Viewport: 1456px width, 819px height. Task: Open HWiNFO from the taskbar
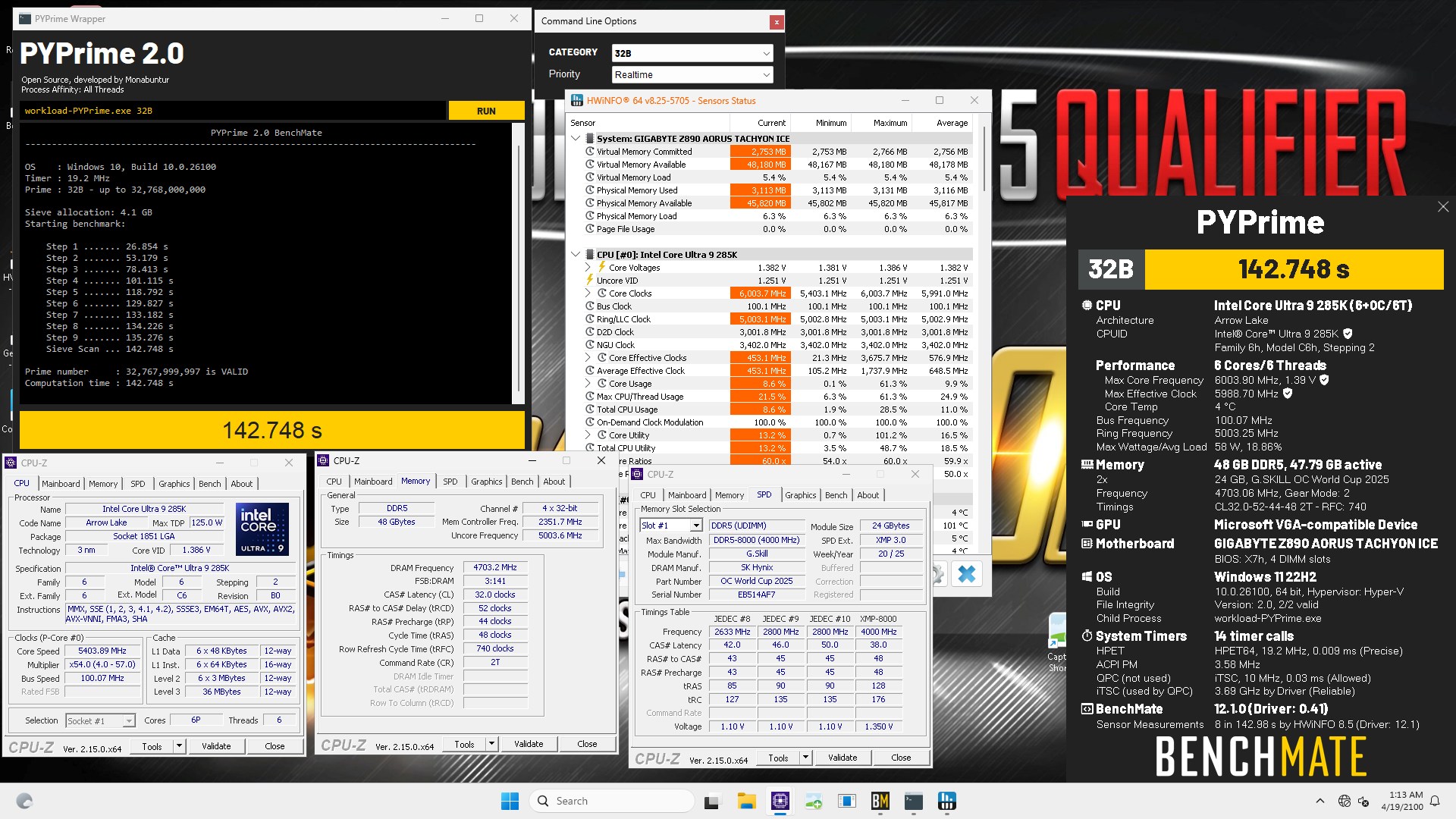click(946, 801)
